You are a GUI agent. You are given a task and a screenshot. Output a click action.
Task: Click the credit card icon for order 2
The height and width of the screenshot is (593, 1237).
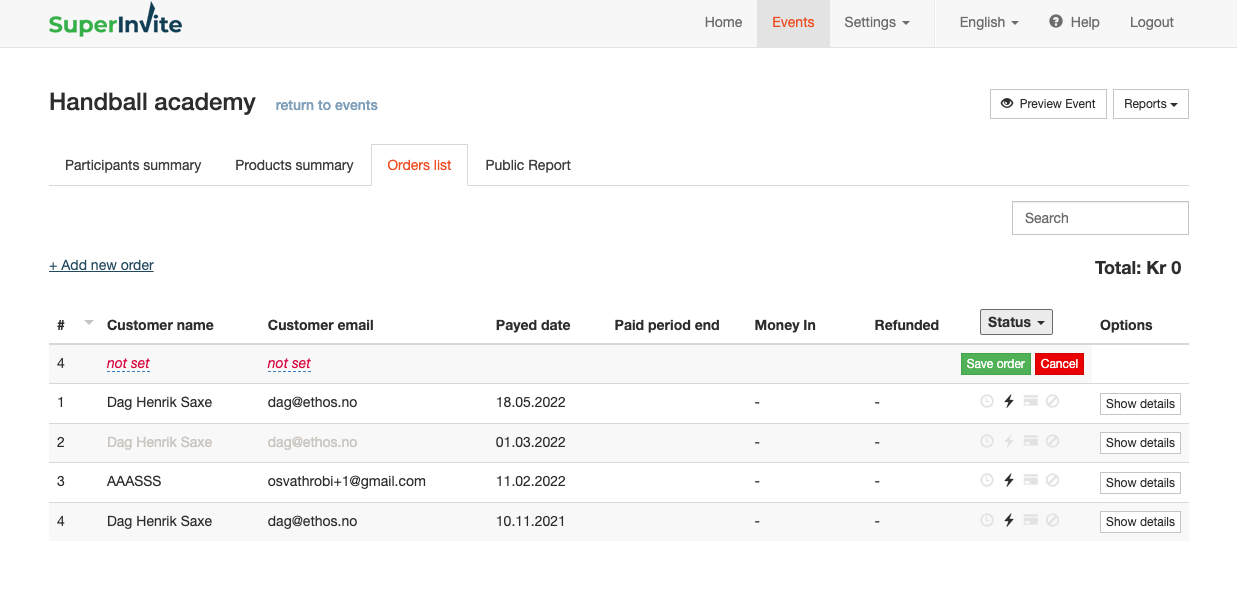point(1031,440)
